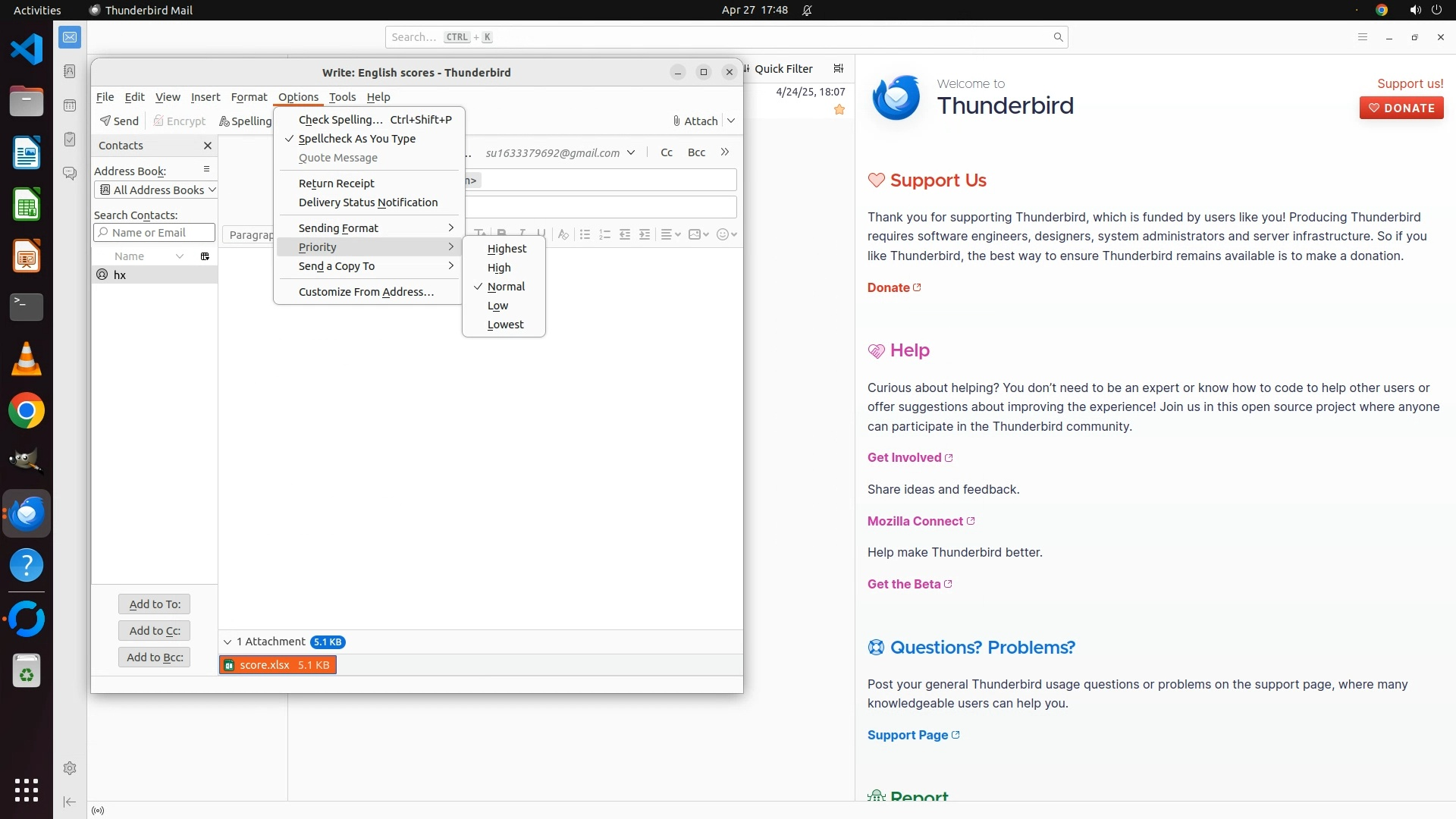Choose Low priority in submenu
This screenshot has height=819, width=1456.
pyautogui.click(x=497, y=306)
